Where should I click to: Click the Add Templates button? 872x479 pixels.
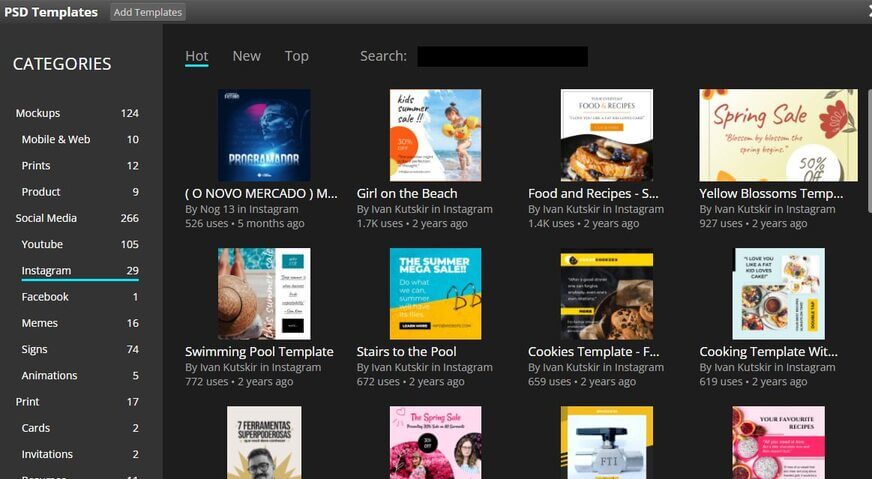(x=147, y=12)
